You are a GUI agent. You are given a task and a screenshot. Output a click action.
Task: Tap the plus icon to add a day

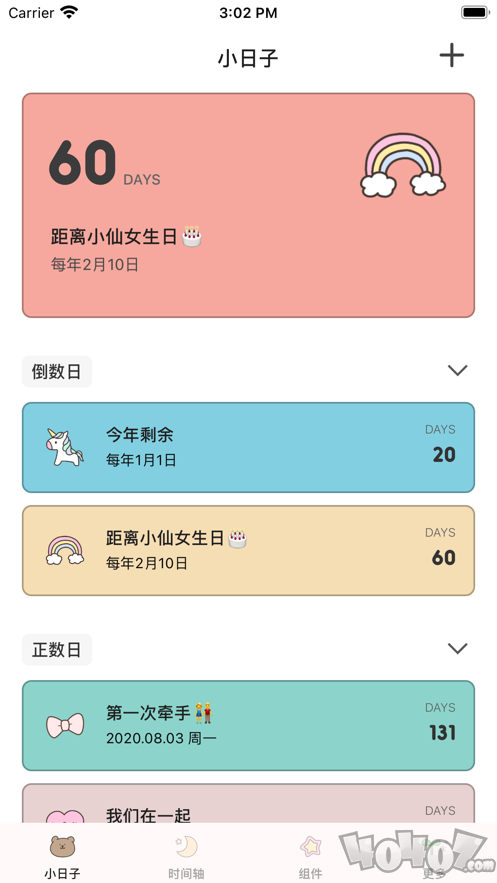451,55
